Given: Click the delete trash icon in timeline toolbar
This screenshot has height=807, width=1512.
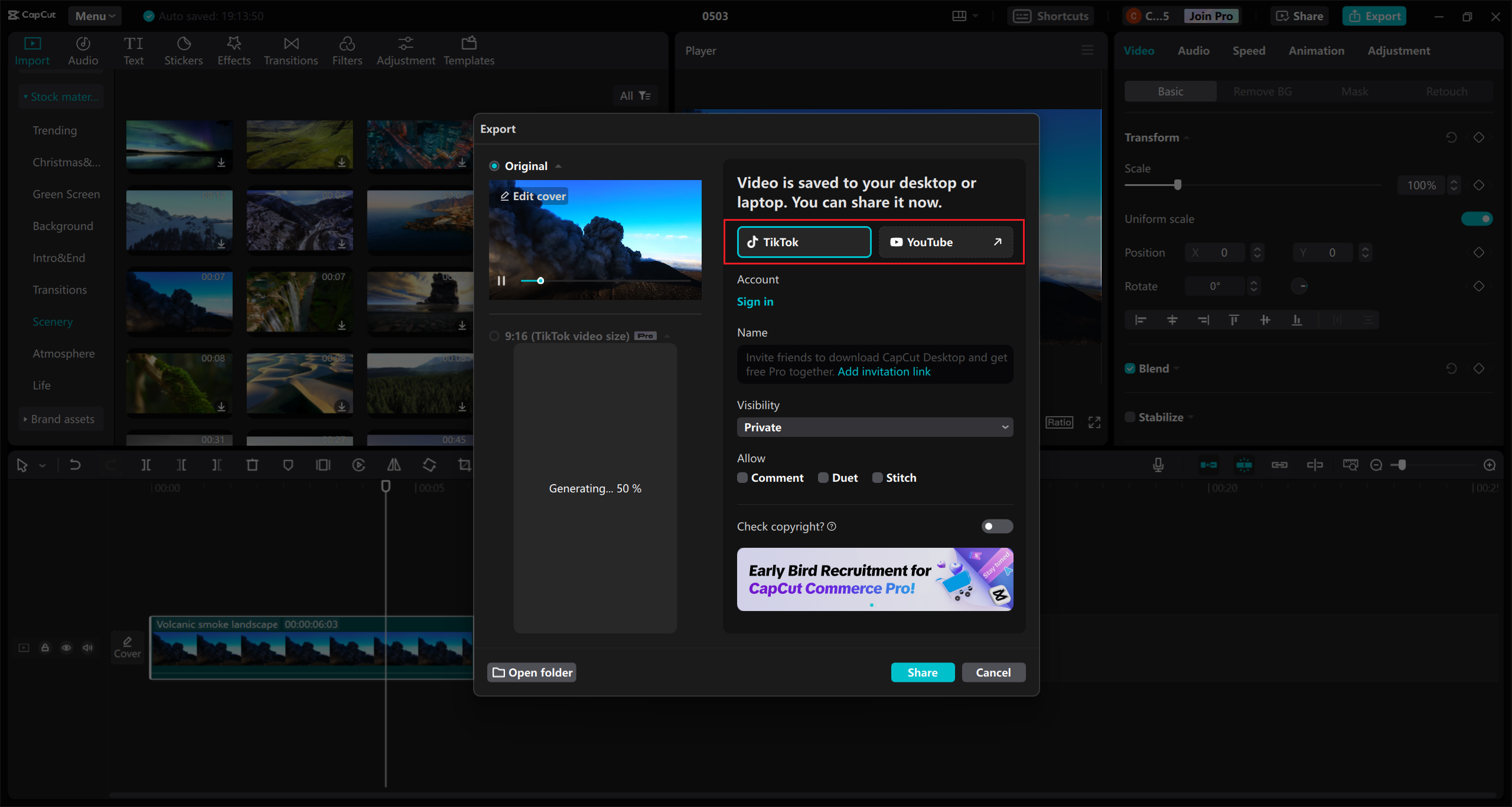Looking at the screenshot, I should pos(252,465).
